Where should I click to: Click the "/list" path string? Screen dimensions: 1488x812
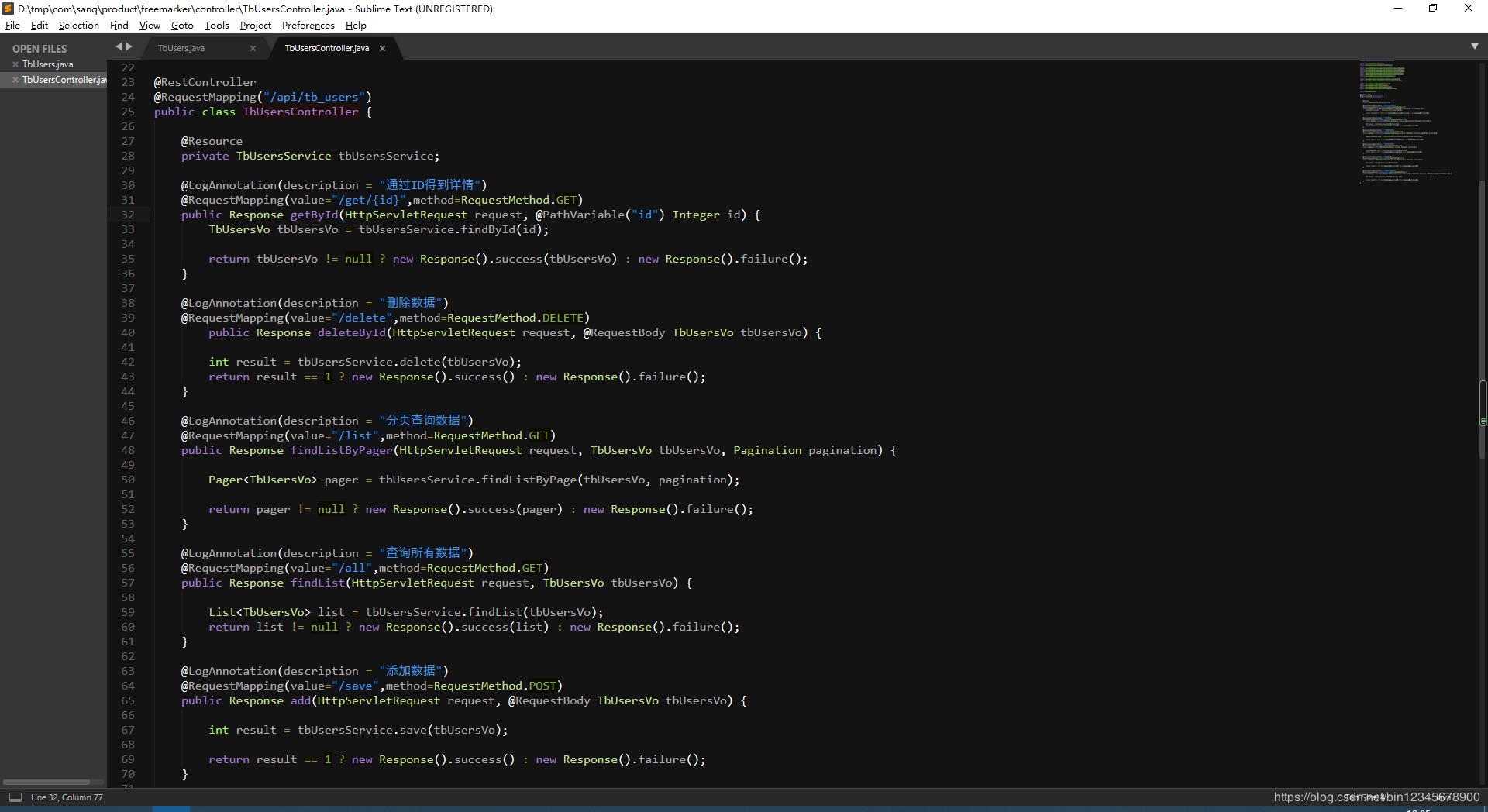point(355,435)
